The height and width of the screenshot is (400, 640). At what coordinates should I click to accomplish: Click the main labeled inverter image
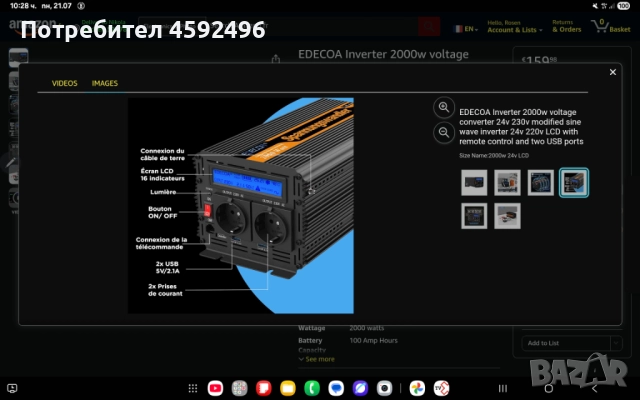click(241, 205)
